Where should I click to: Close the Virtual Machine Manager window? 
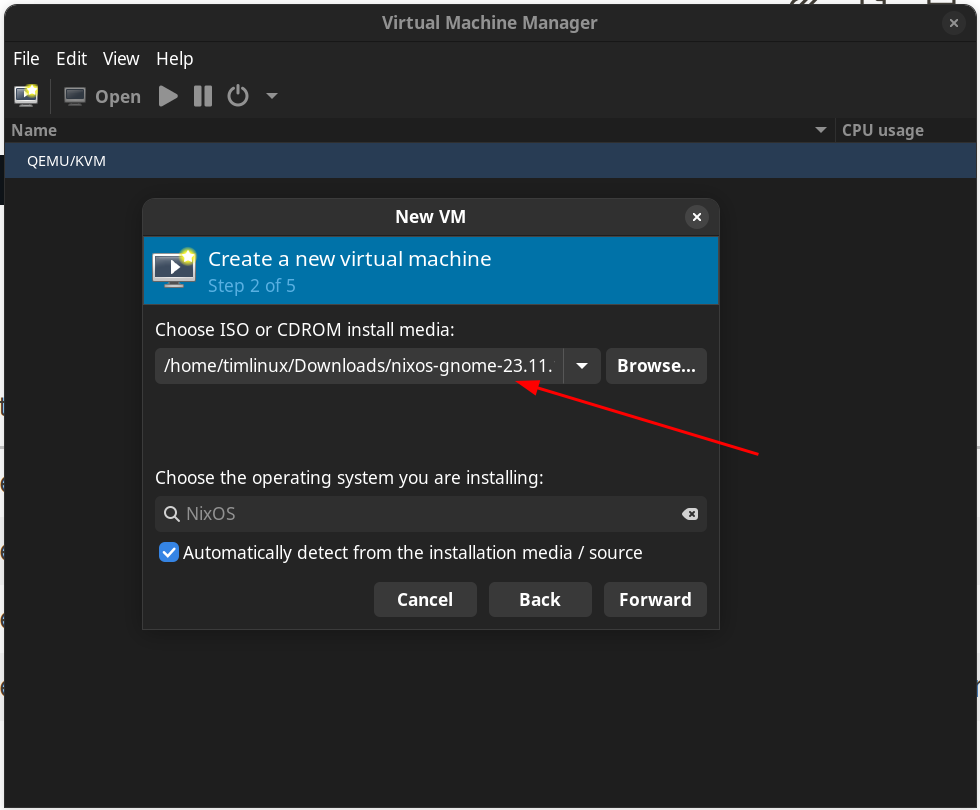click(954, 23)
